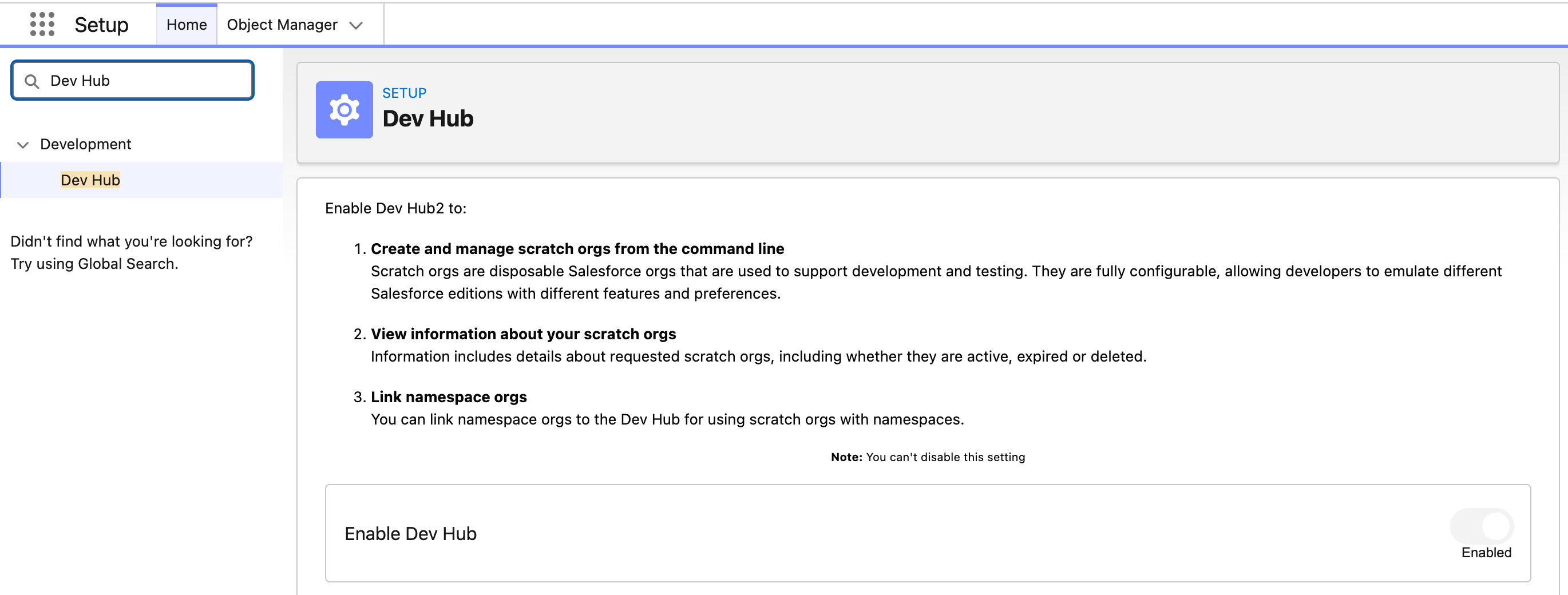Click the Dev Hub page heading
Screen dimensions: 1568x595
427,118
